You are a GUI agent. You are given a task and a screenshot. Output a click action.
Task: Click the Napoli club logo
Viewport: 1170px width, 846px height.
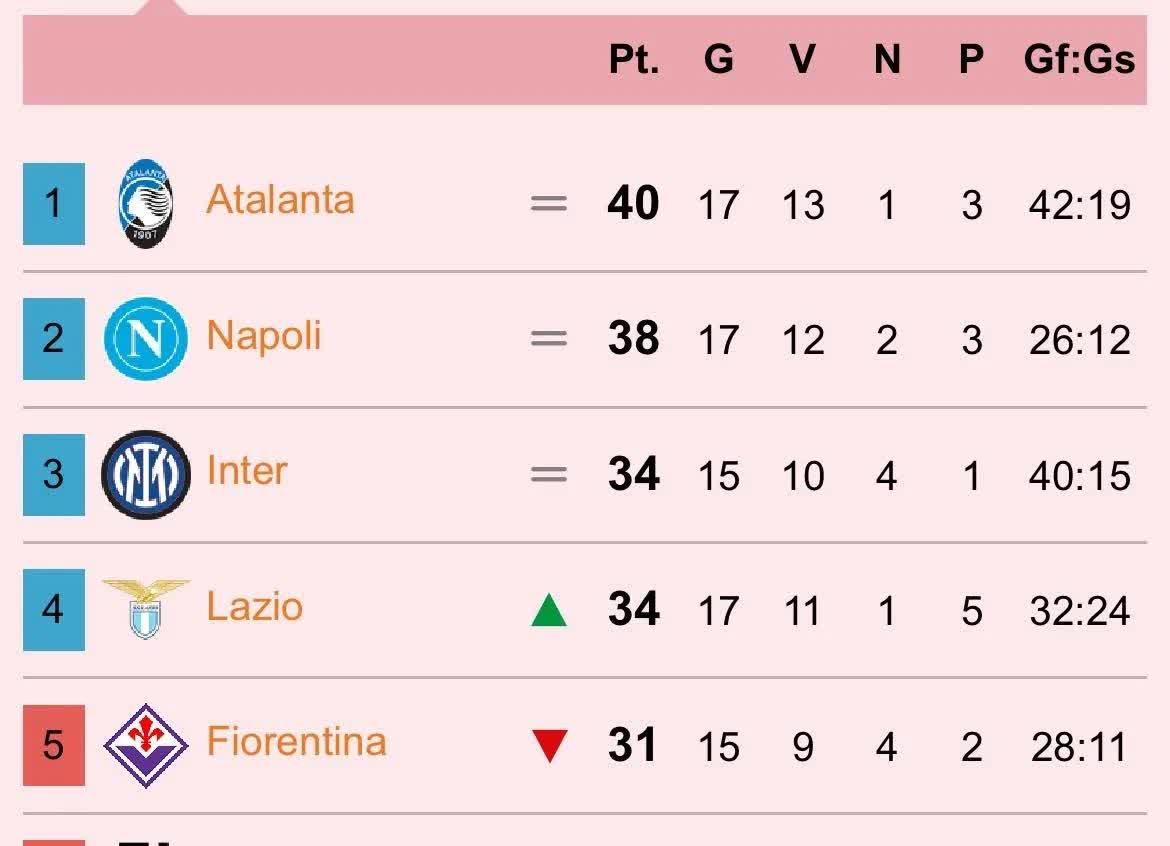(146, 338)
